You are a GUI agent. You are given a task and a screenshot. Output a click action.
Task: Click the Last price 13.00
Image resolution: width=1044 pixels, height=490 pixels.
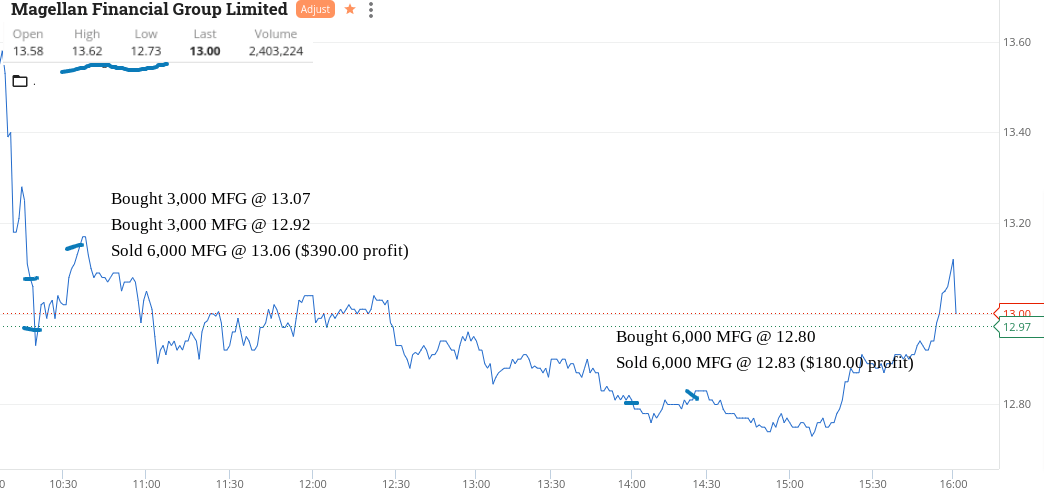click(x=204, y=51)
